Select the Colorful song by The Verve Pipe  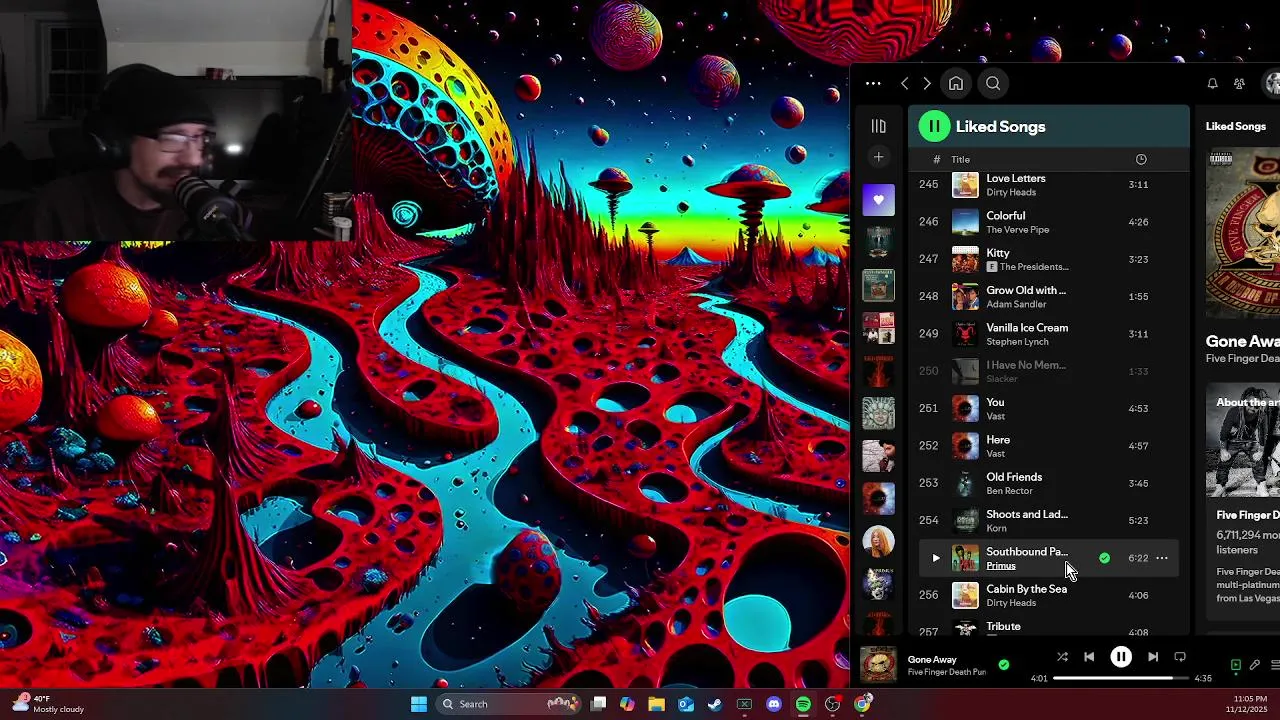1048,222
